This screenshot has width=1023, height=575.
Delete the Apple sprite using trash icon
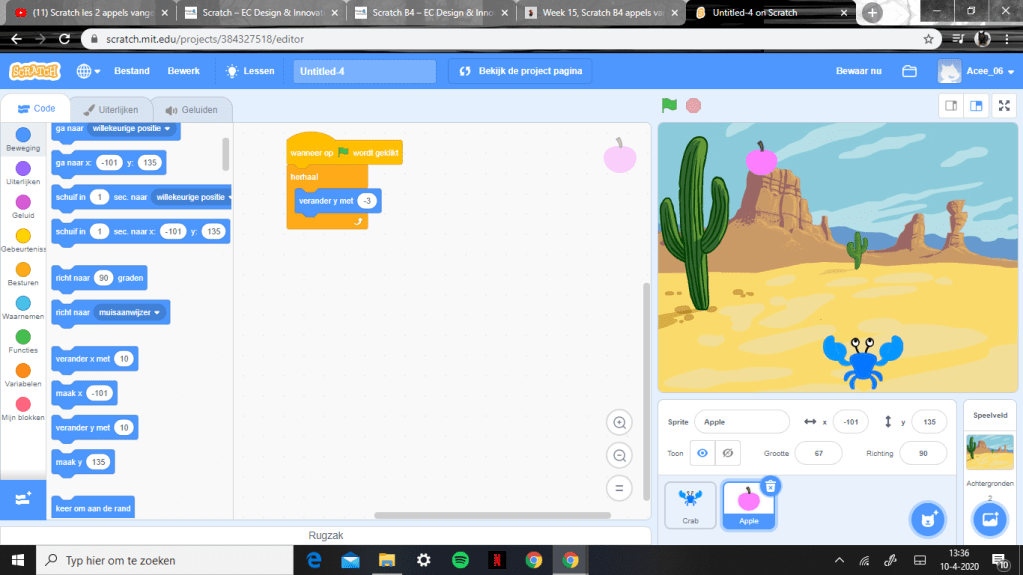(770, 486)
